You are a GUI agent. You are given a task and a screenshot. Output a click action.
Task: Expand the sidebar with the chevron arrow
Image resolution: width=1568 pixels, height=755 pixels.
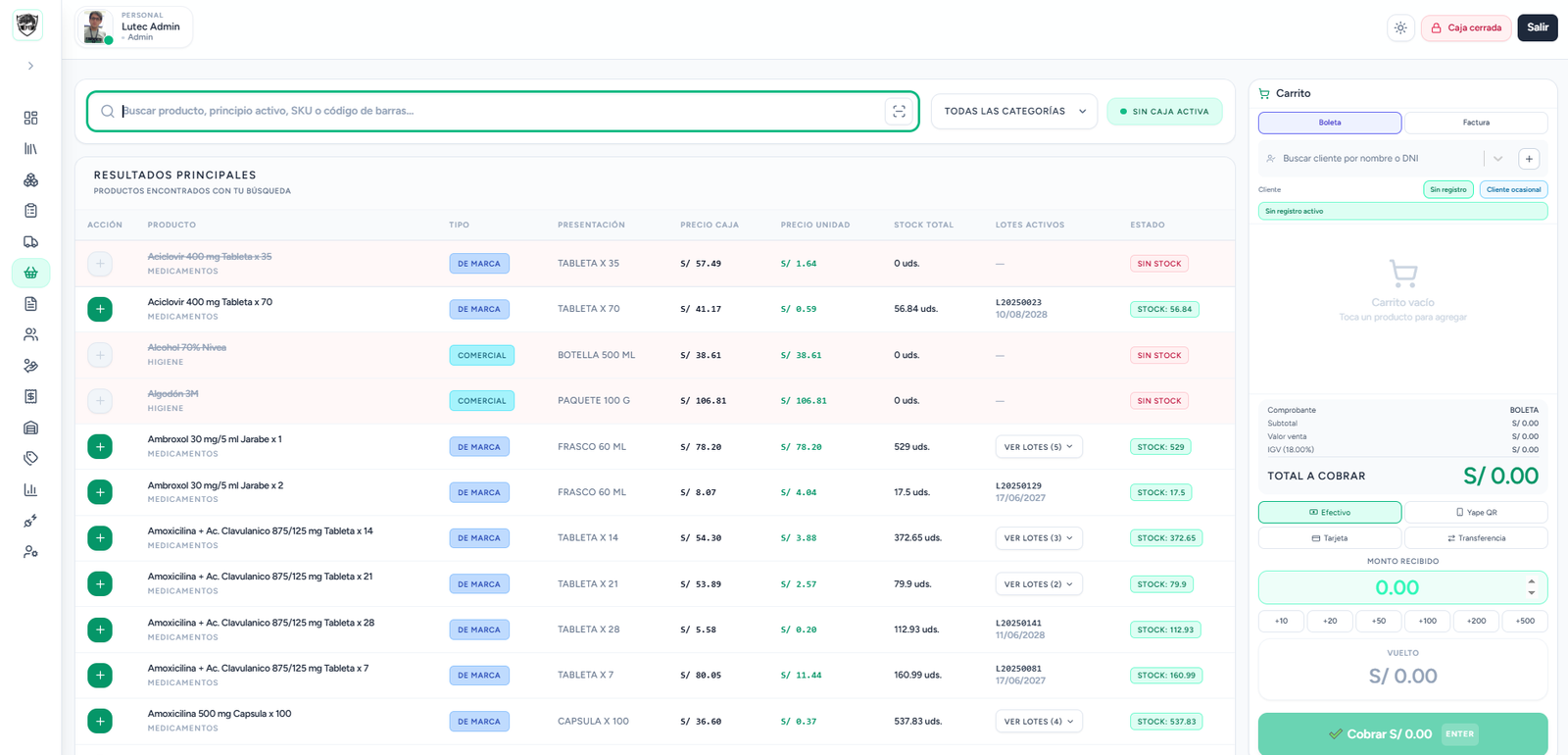click(x=30, y=66)
